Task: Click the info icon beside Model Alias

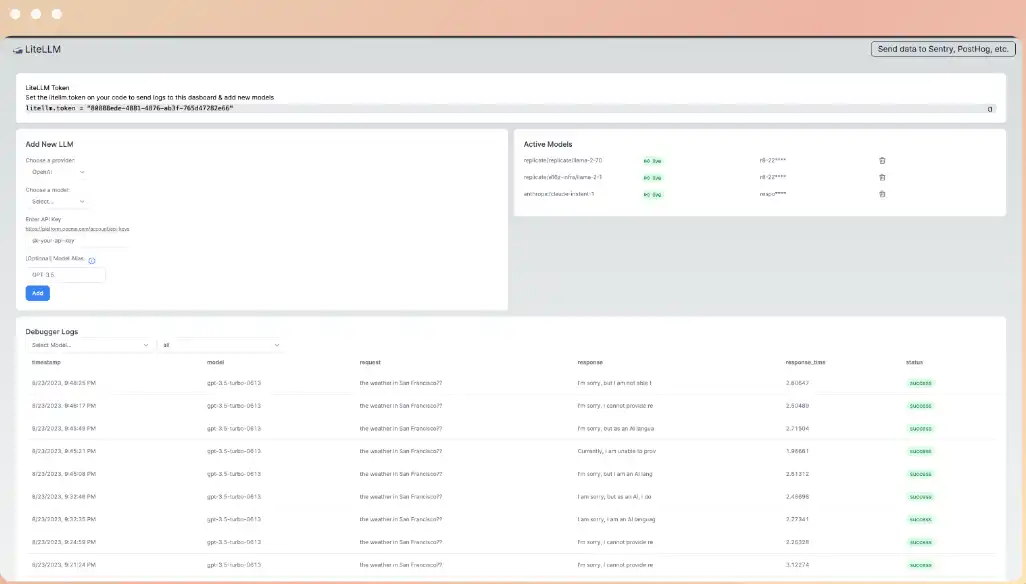Action: point(92,260)
